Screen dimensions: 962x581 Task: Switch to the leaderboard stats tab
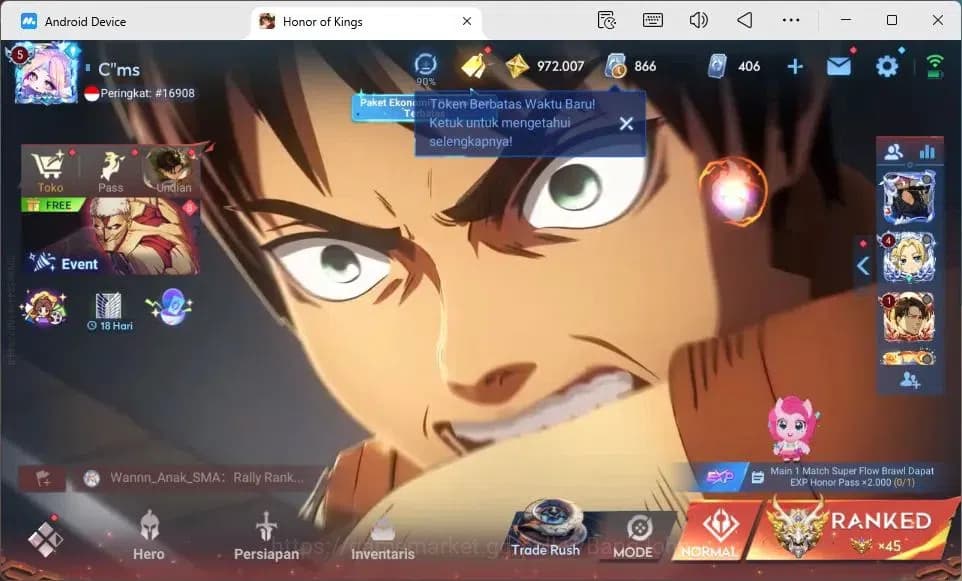click(x=926, y=152)
